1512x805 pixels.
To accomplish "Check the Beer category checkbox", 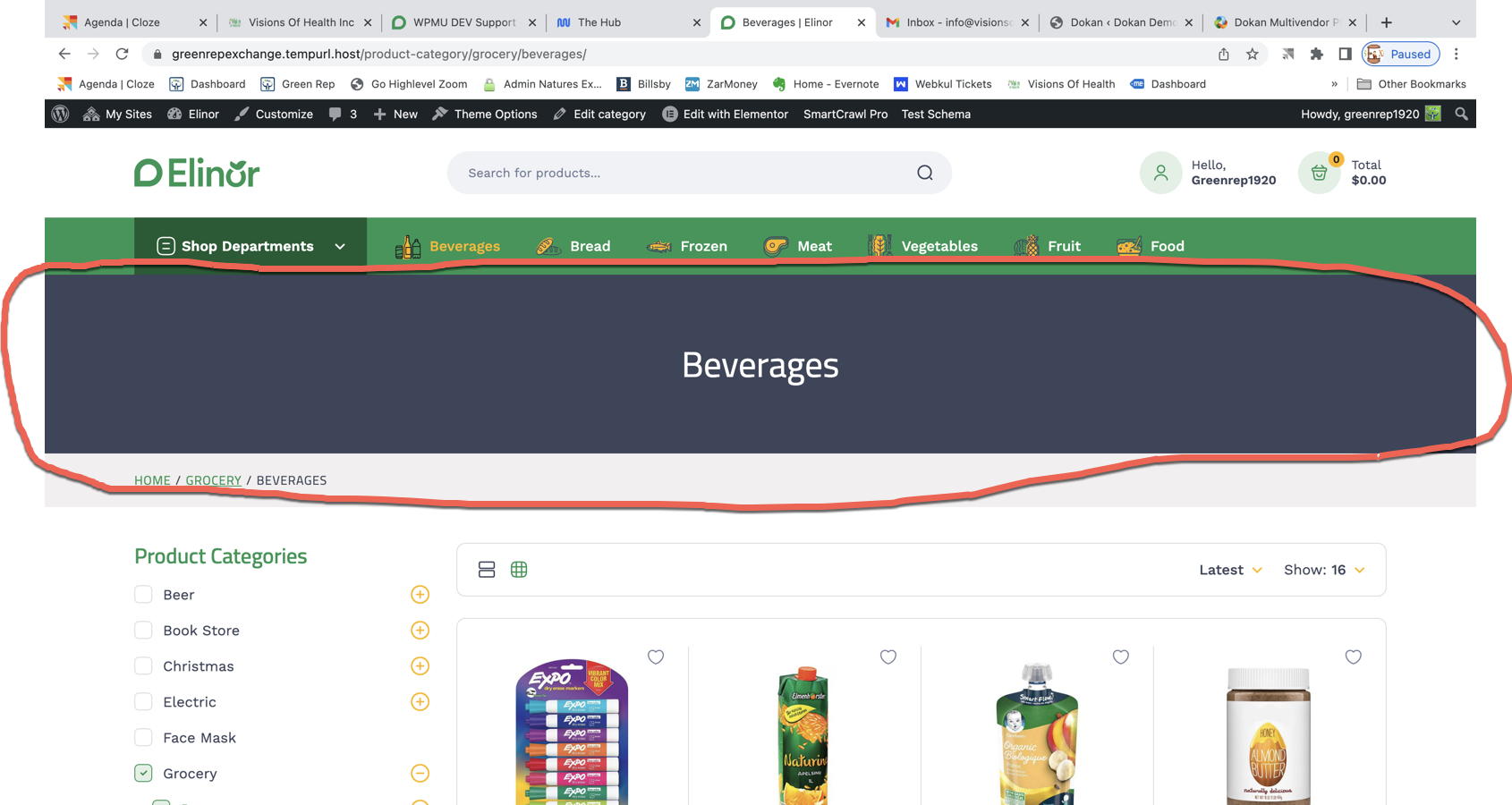I will coord(143,594).
